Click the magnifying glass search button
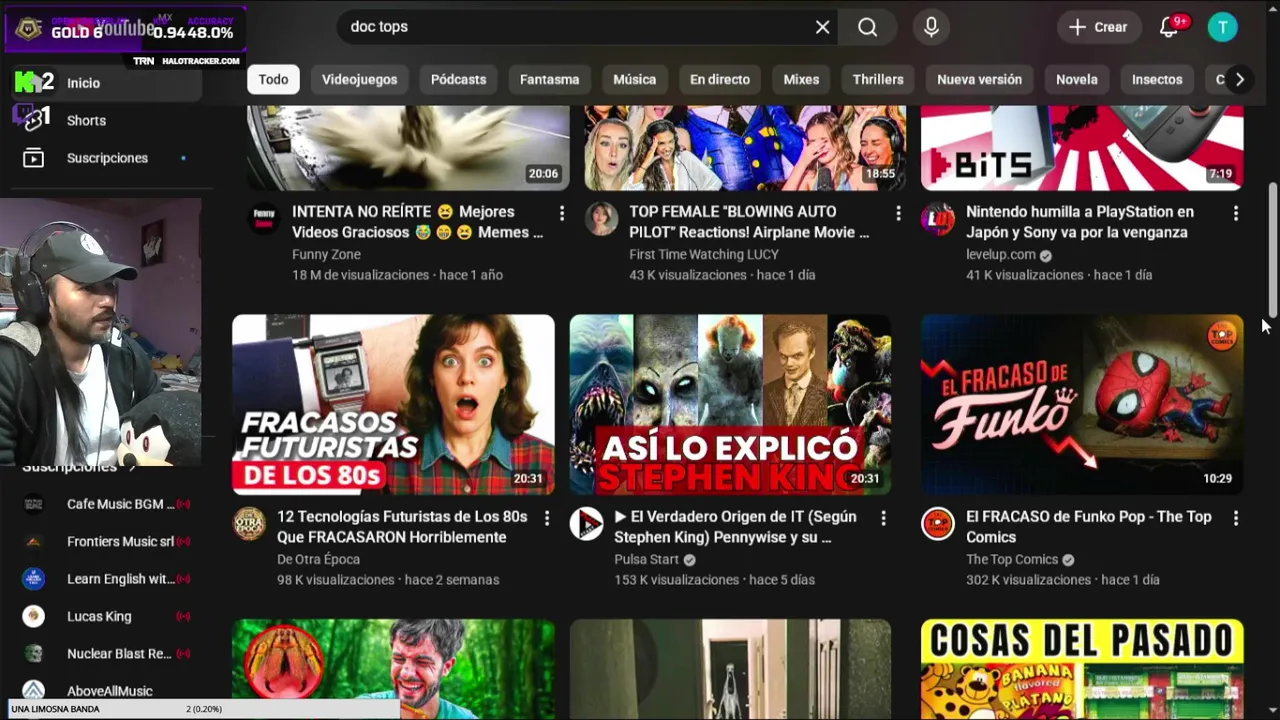This screenshot has width=1280, height=720. pos(867,27)
